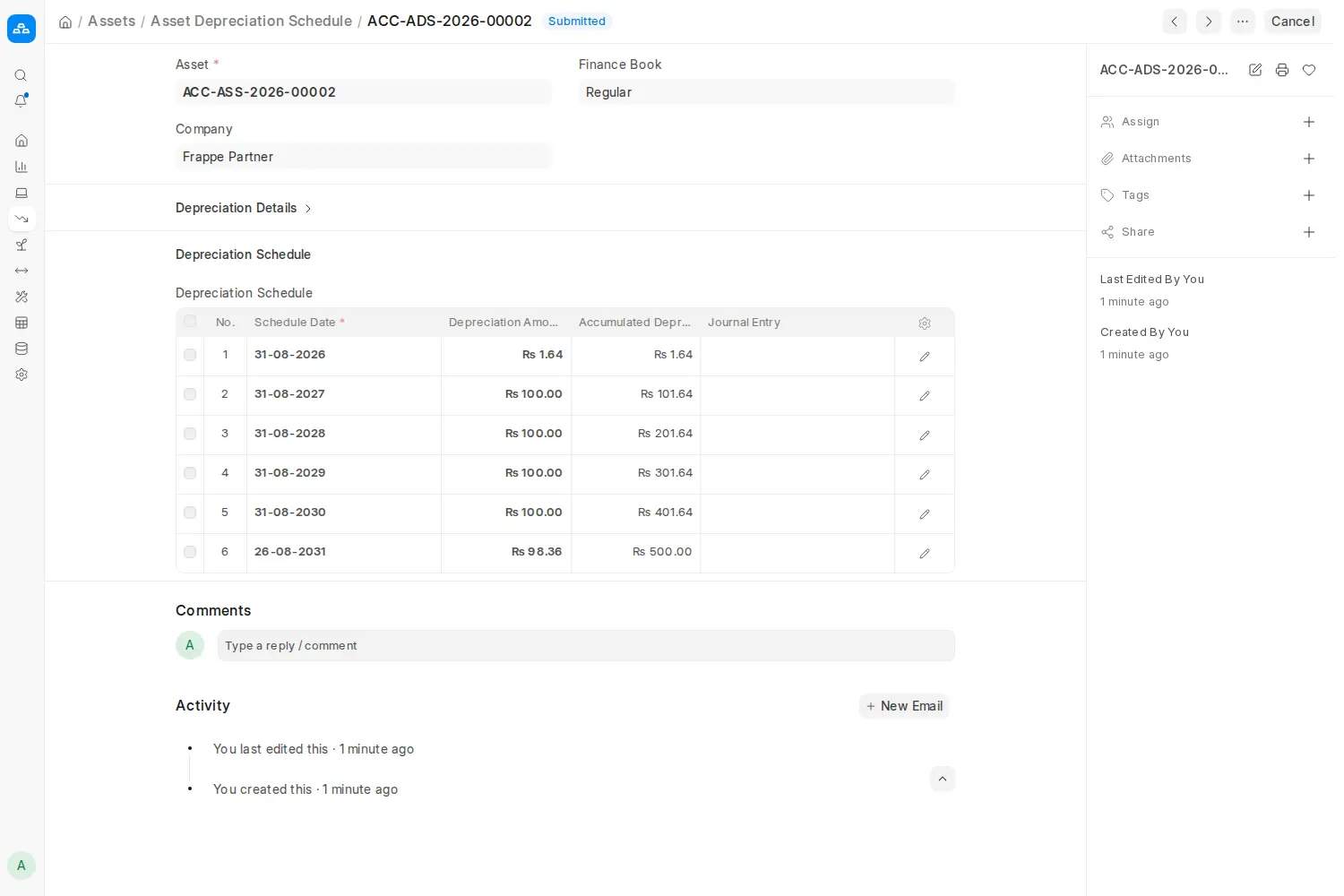Click the Journal Entry column header
Screen dimensions: 1344x896
pos(797,323)
